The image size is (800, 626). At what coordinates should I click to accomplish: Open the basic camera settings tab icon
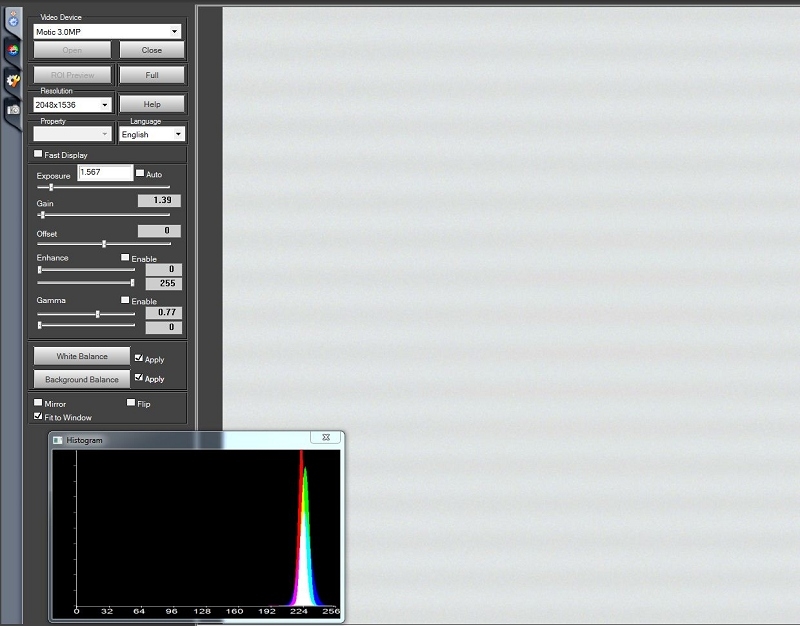13,19
